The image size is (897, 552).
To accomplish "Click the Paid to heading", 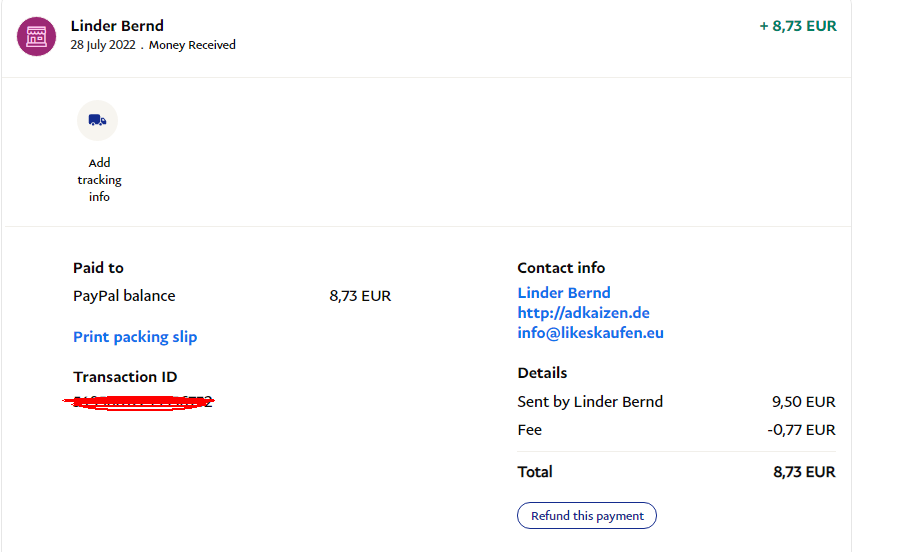I will click(x=98, y=268).
